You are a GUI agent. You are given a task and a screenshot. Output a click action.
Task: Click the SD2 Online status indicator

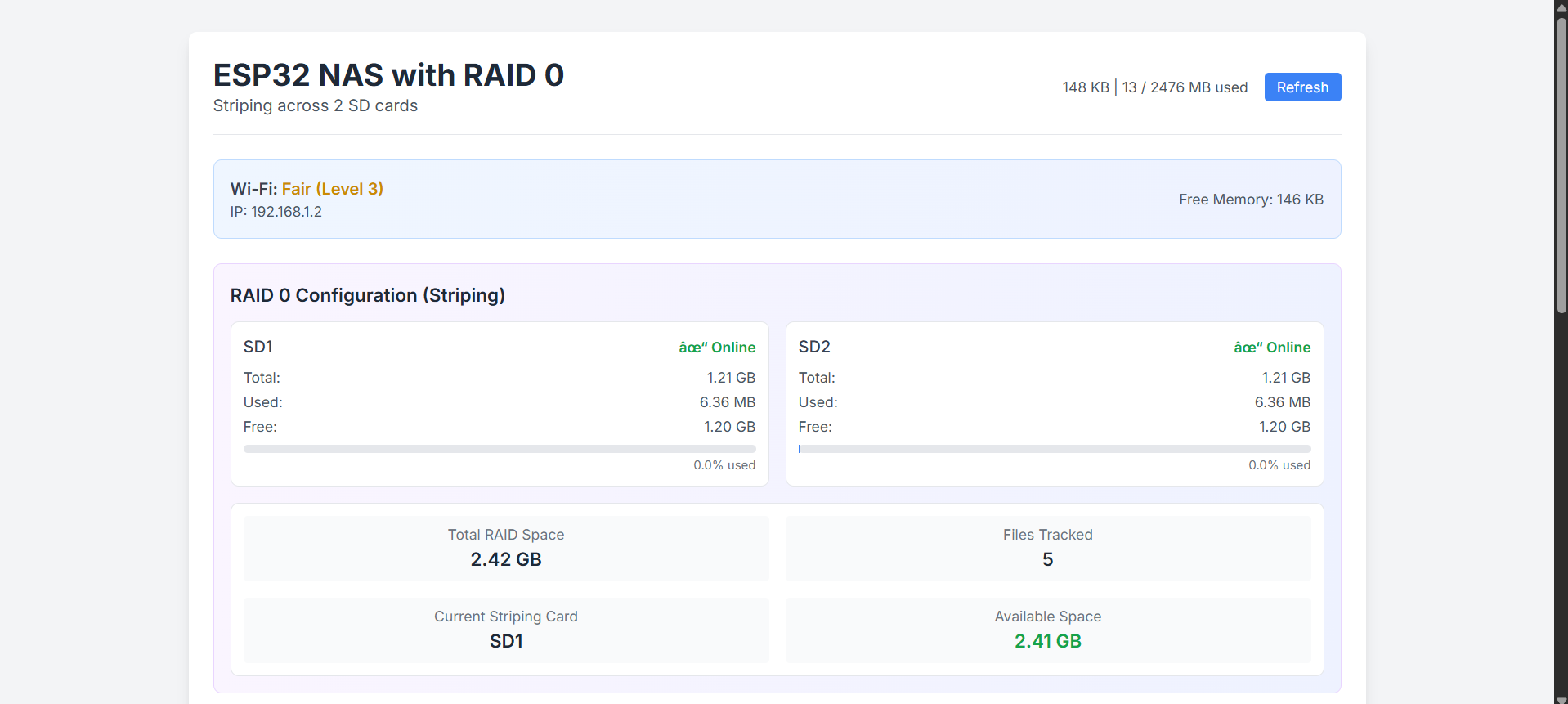tap(1271, 348)
